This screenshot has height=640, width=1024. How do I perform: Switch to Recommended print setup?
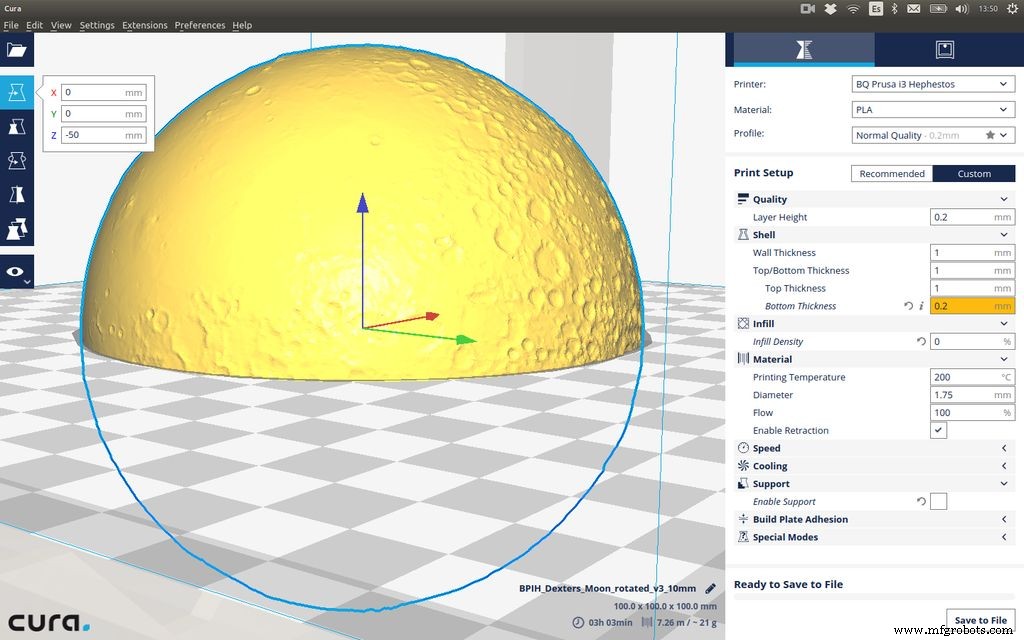[x=891, y=173]
